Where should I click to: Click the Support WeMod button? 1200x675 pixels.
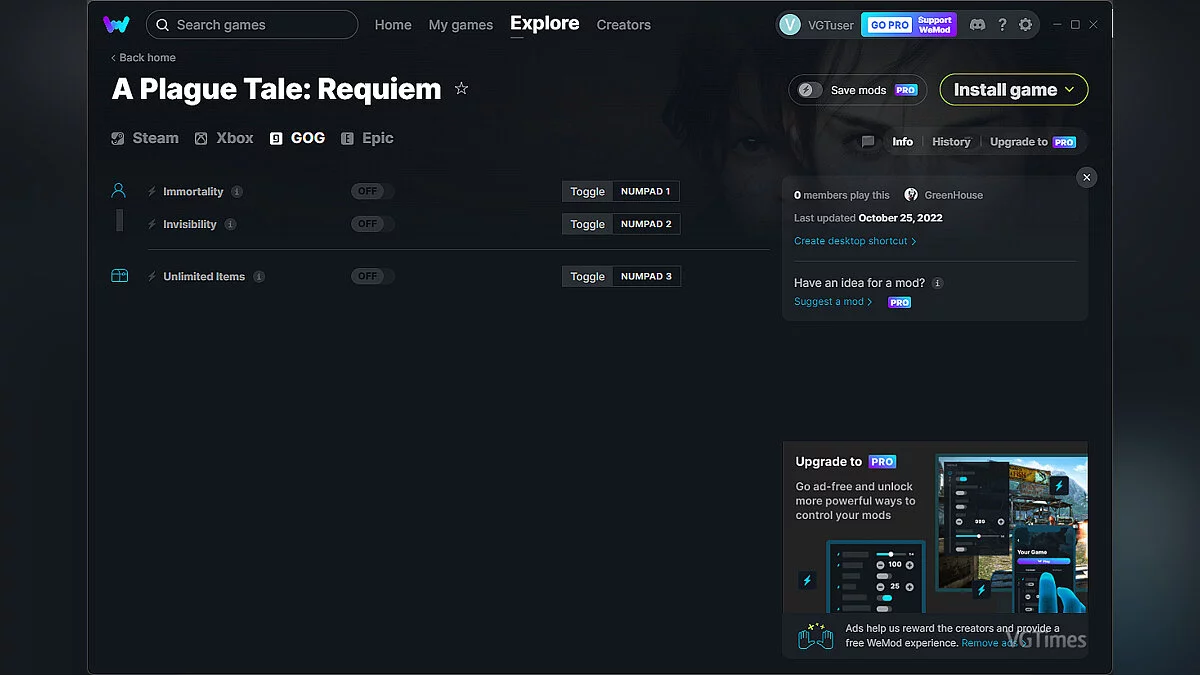point(935,25)
